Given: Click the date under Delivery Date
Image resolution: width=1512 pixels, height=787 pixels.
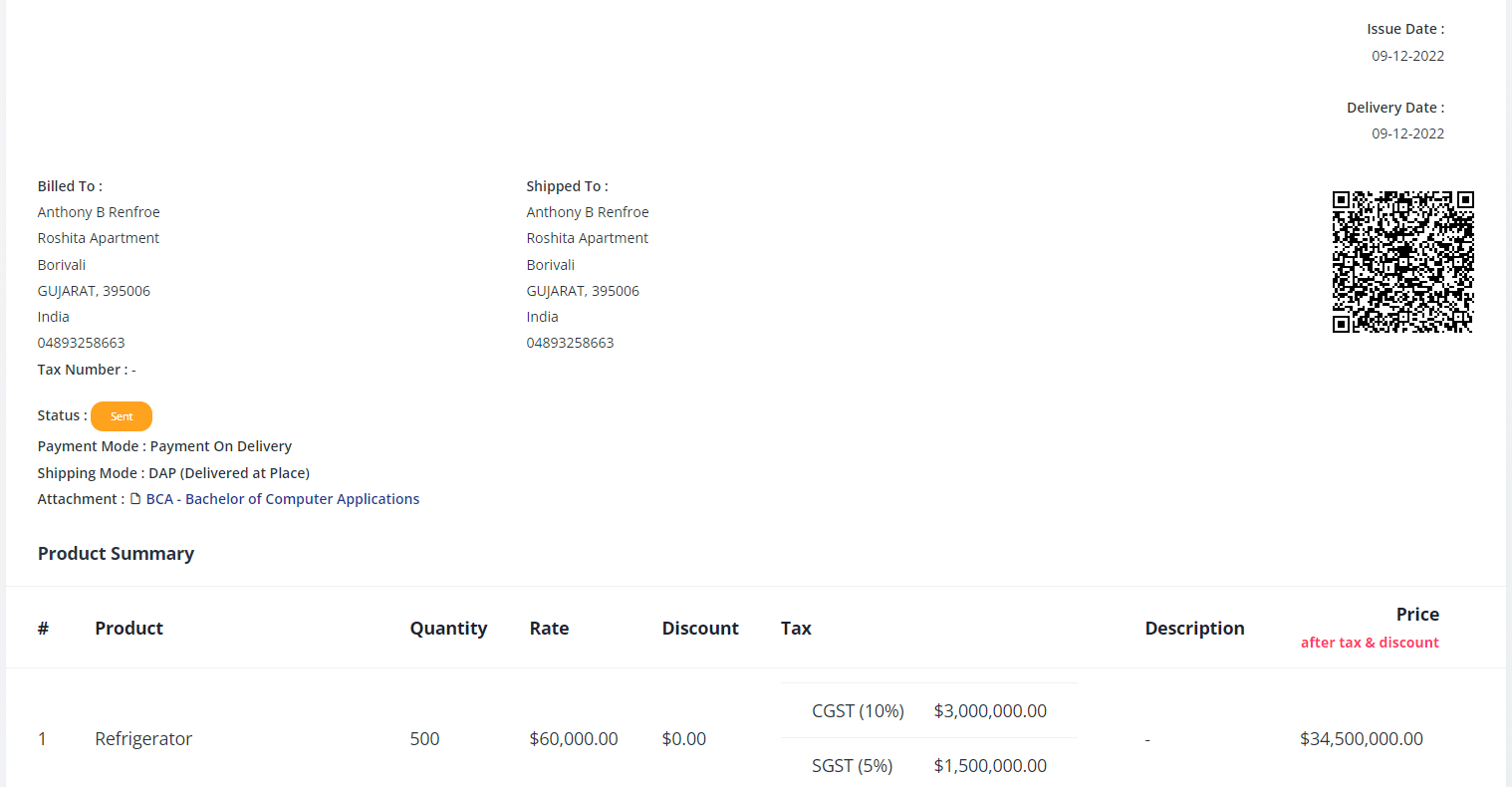Looking at the screenshot, I should point(1407,133).
